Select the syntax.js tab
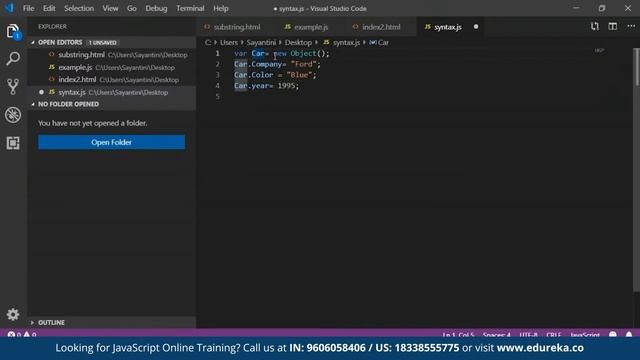Image resolution: width=640 pixels, height=360 pixels. (448, 27)
